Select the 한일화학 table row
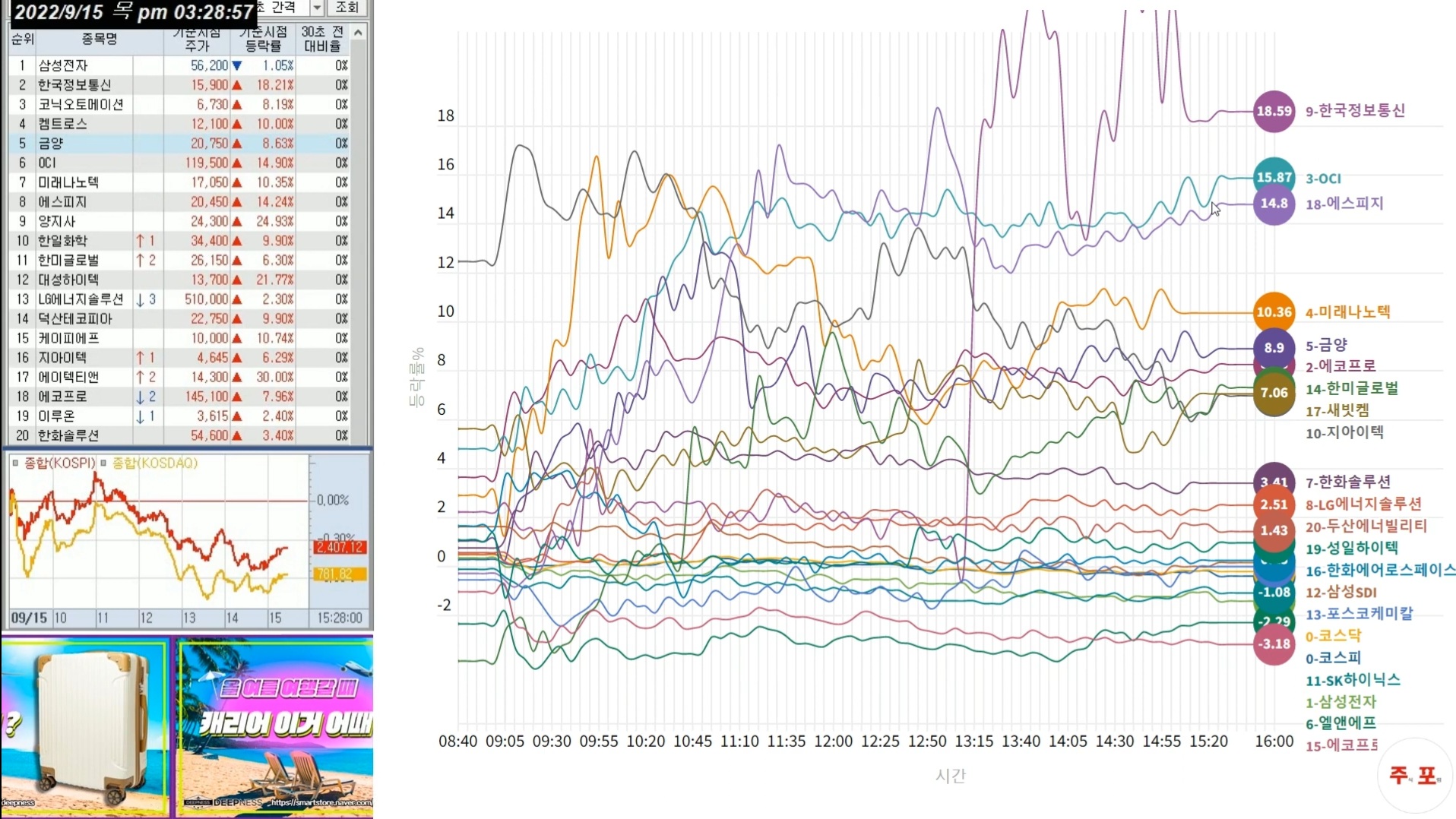Image resolution: width=1456 pixels, height=819 pixels. [179, 241]
